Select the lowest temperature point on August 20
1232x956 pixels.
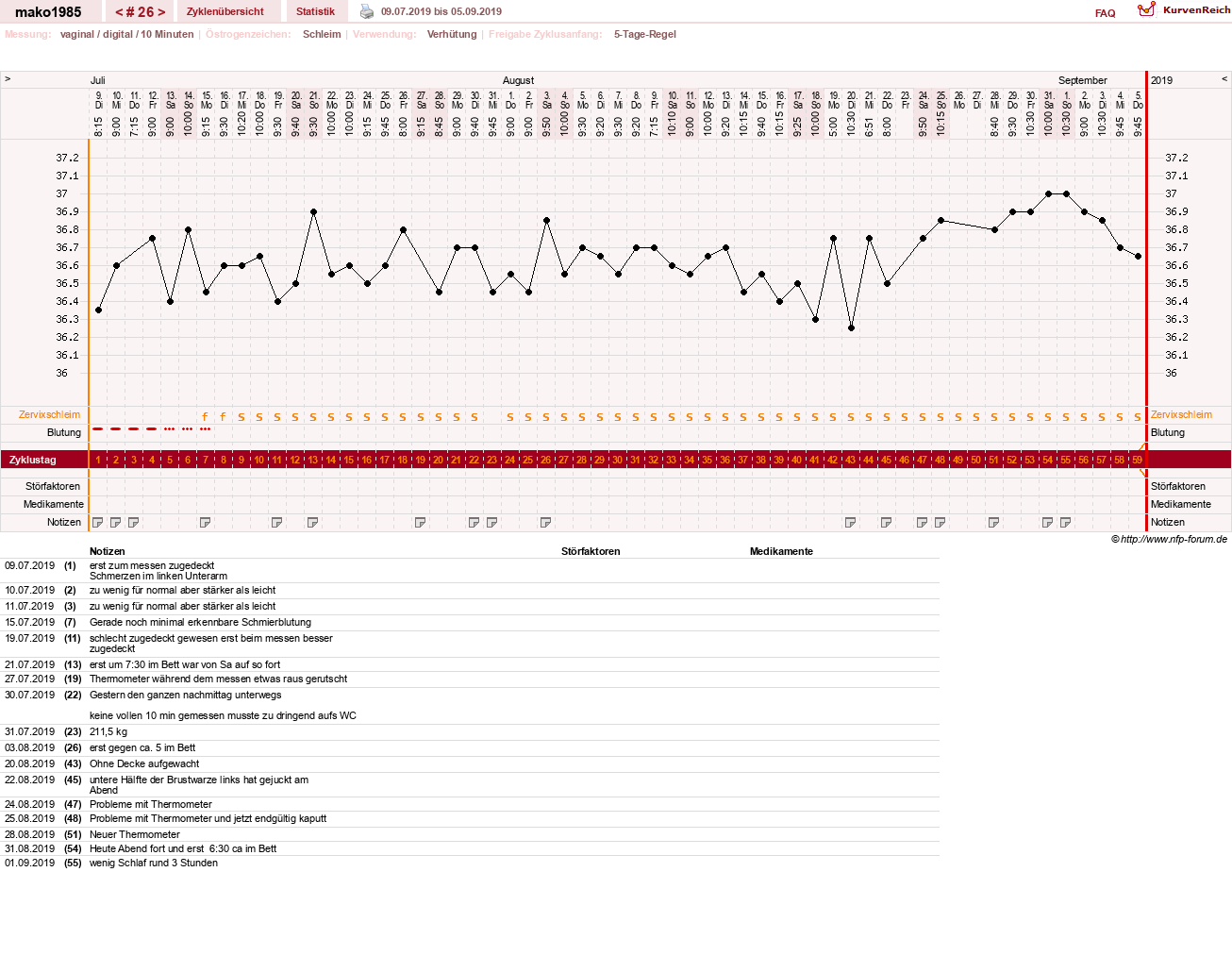851,328
